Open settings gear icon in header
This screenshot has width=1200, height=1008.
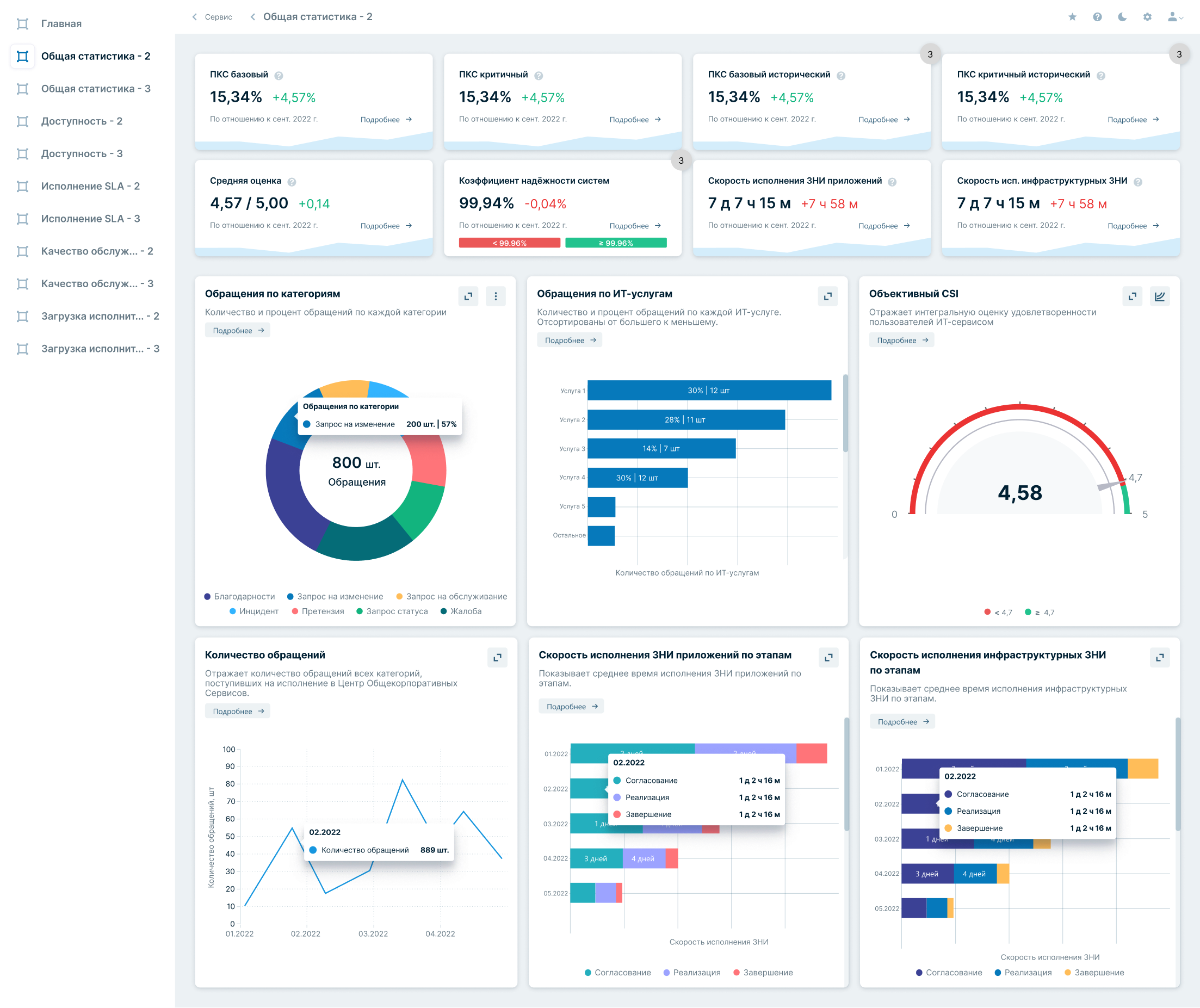pyautogui.click(x=1147, y=16)
